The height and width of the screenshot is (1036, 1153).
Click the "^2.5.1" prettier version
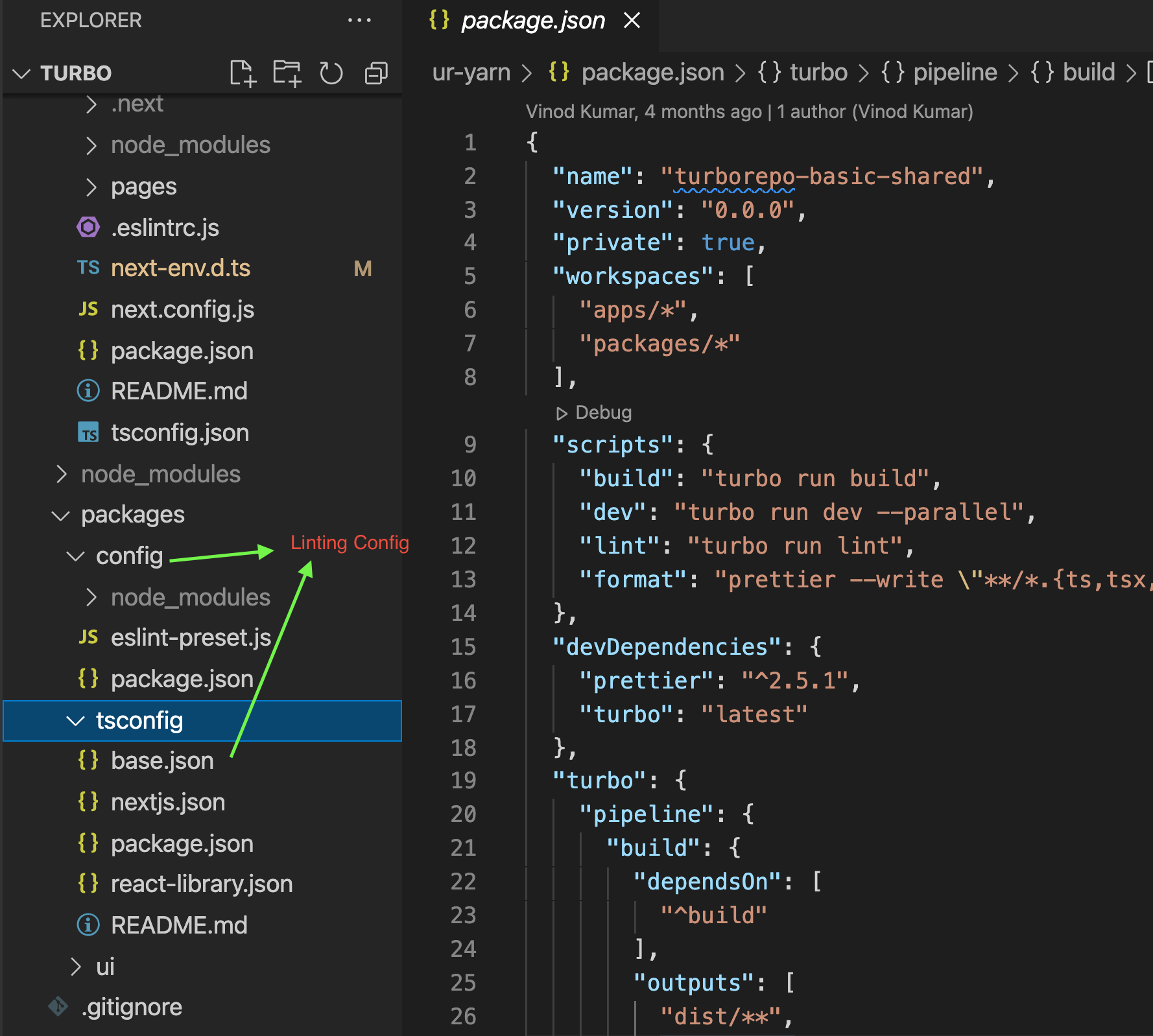796,681
